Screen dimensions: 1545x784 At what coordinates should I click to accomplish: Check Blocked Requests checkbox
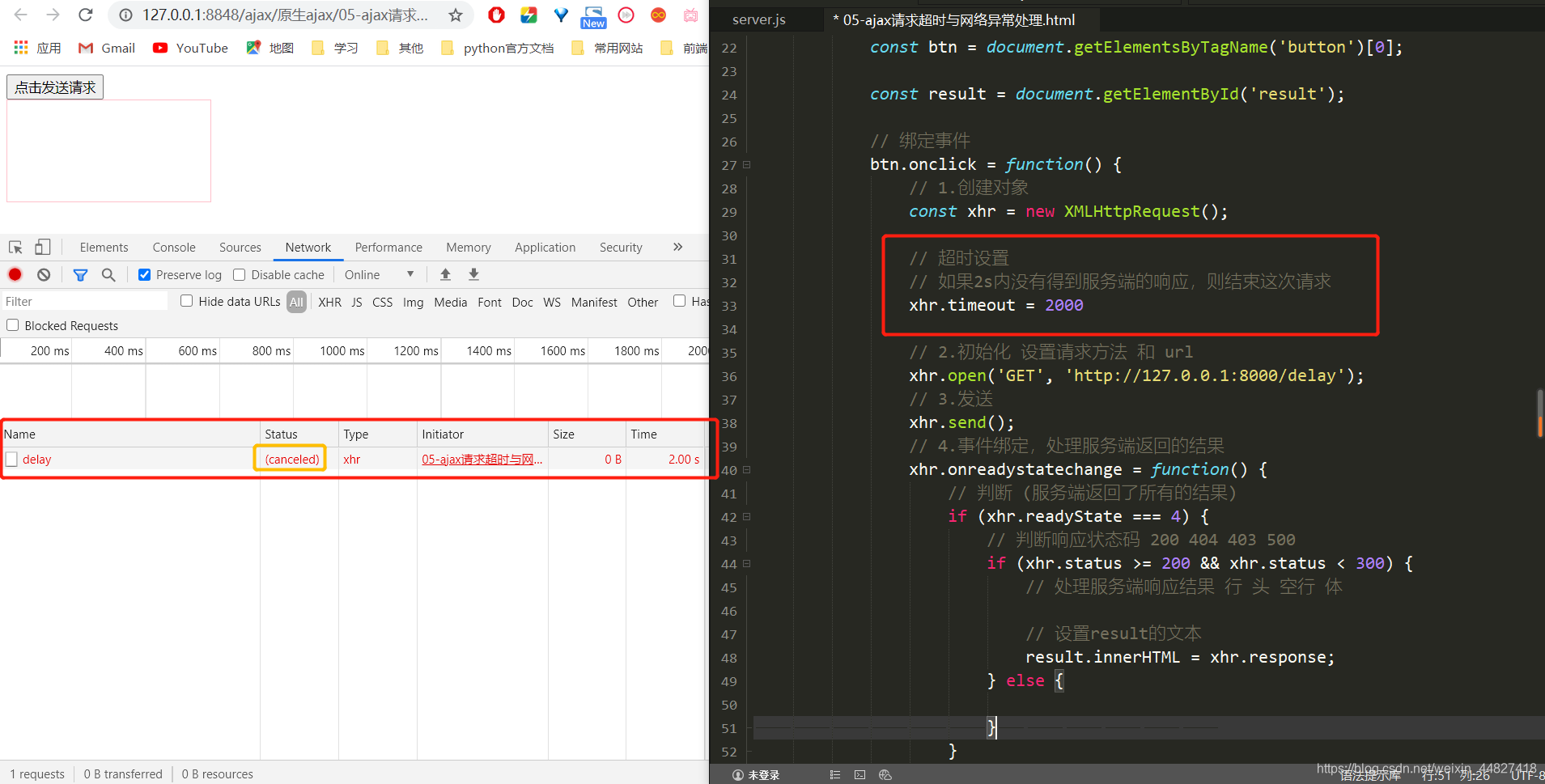tap(12, 325)
